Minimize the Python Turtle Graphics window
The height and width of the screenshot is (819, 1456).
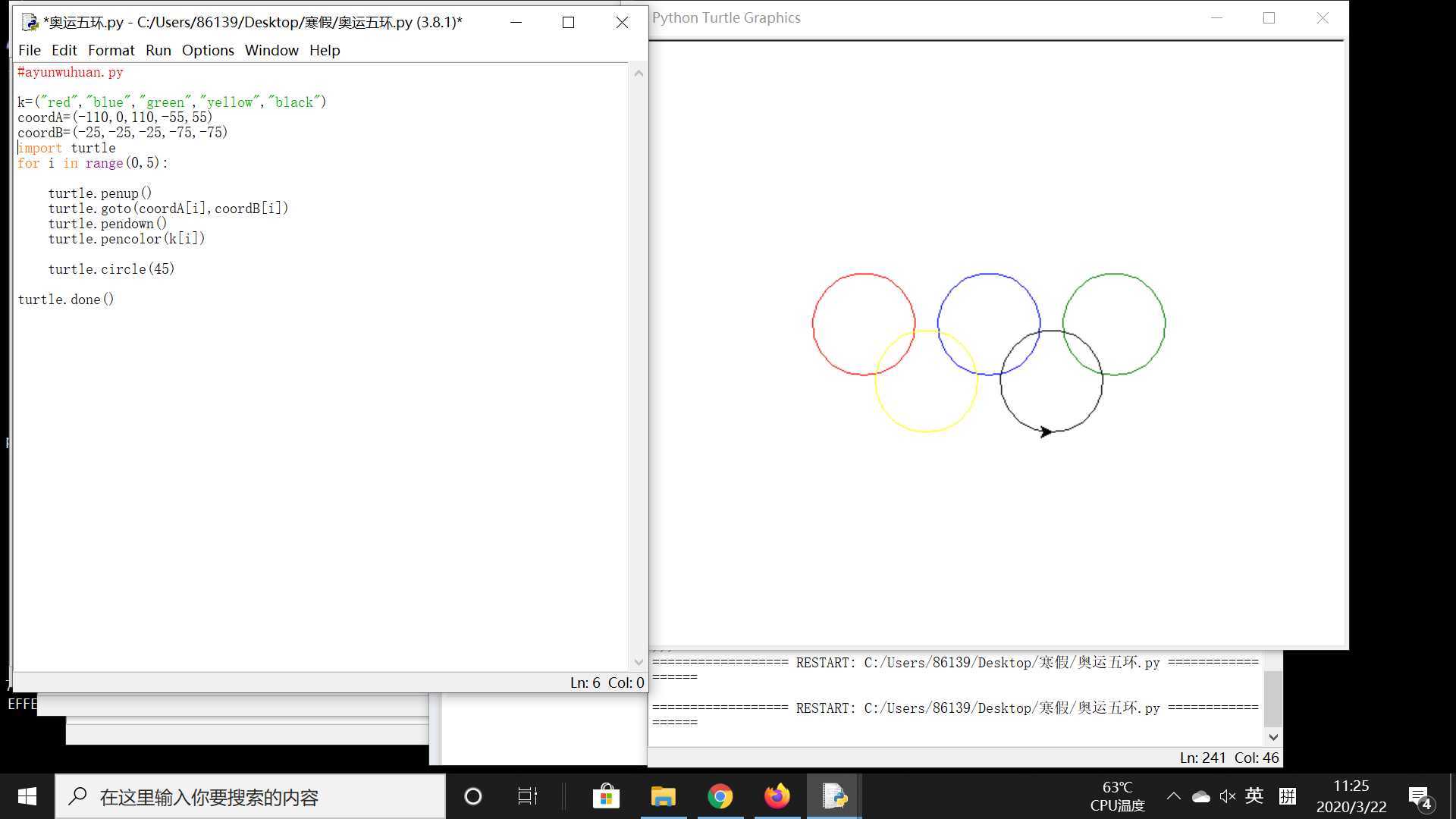[x=1217, y=17]
